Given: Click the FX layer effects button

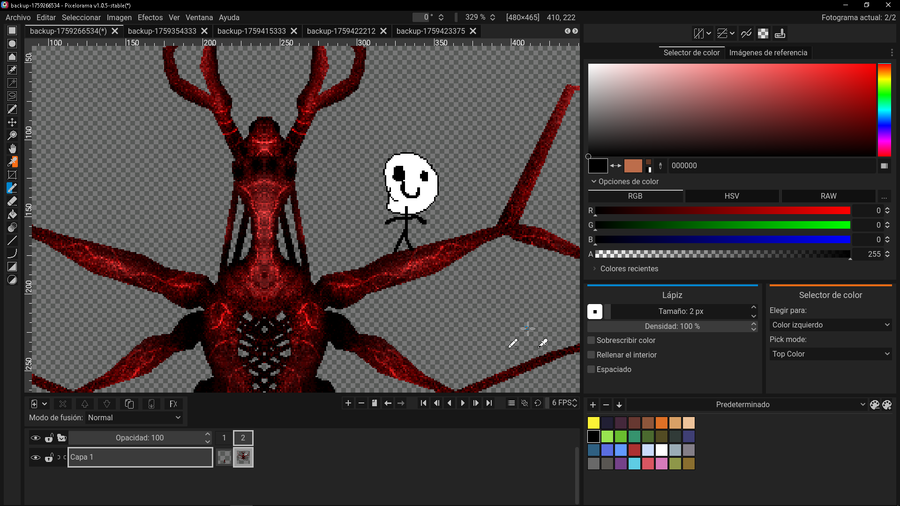Looking at the screenshot, I should (x=173, y=404).
